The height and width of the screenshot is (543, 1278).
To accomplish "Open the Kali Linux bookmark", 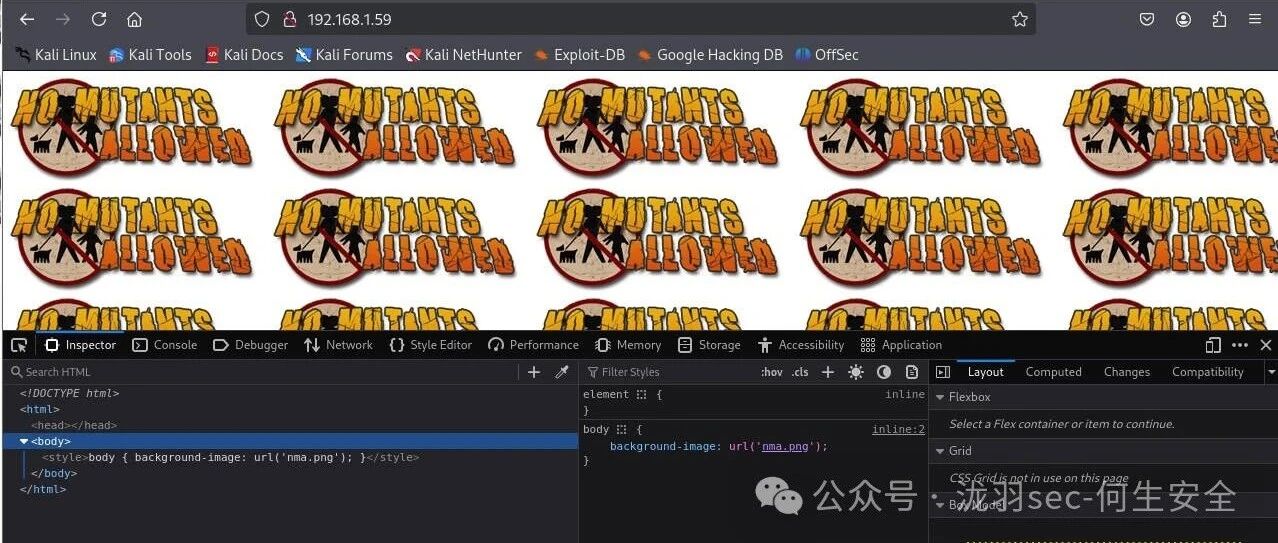I will [56, 55].
